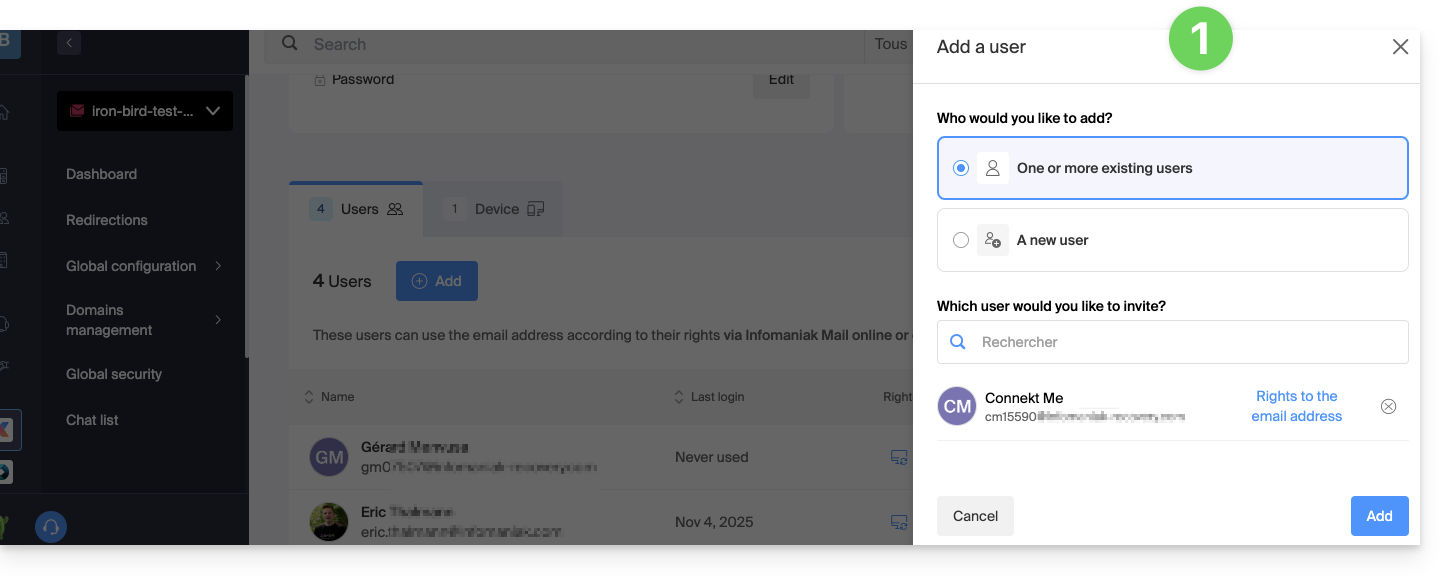Viewport: 1450px width, 575px height.
Task: Open Rights to the email address link
Action: 1296,406
